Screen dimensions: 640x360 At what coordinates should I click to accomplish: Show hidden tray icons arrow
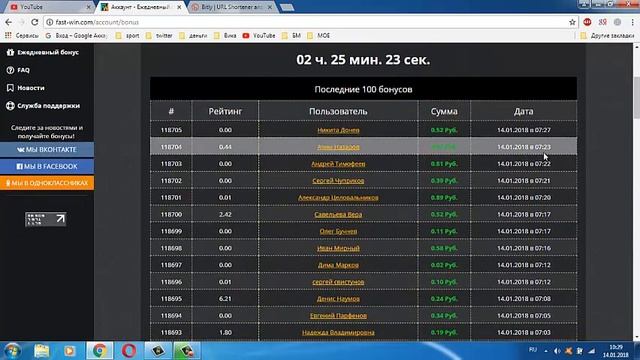pyautogui.click(x=546, y=351)
